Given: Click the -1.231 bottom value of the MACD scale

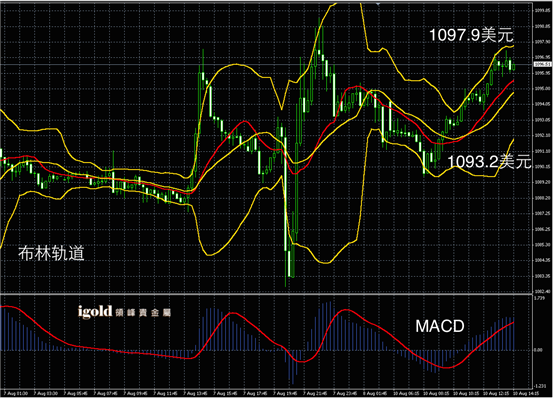Looking at the screenshot, I should tap(540, 386).
